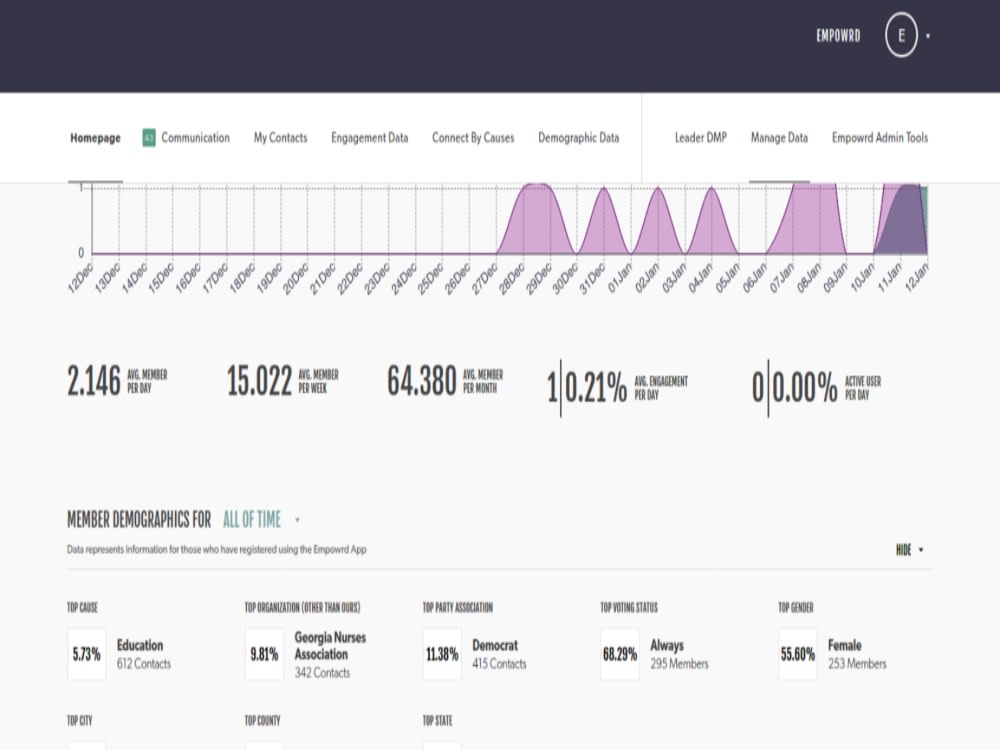The image size is (1000, 750).
Task: Select the Female gender label
Action: 844,645
